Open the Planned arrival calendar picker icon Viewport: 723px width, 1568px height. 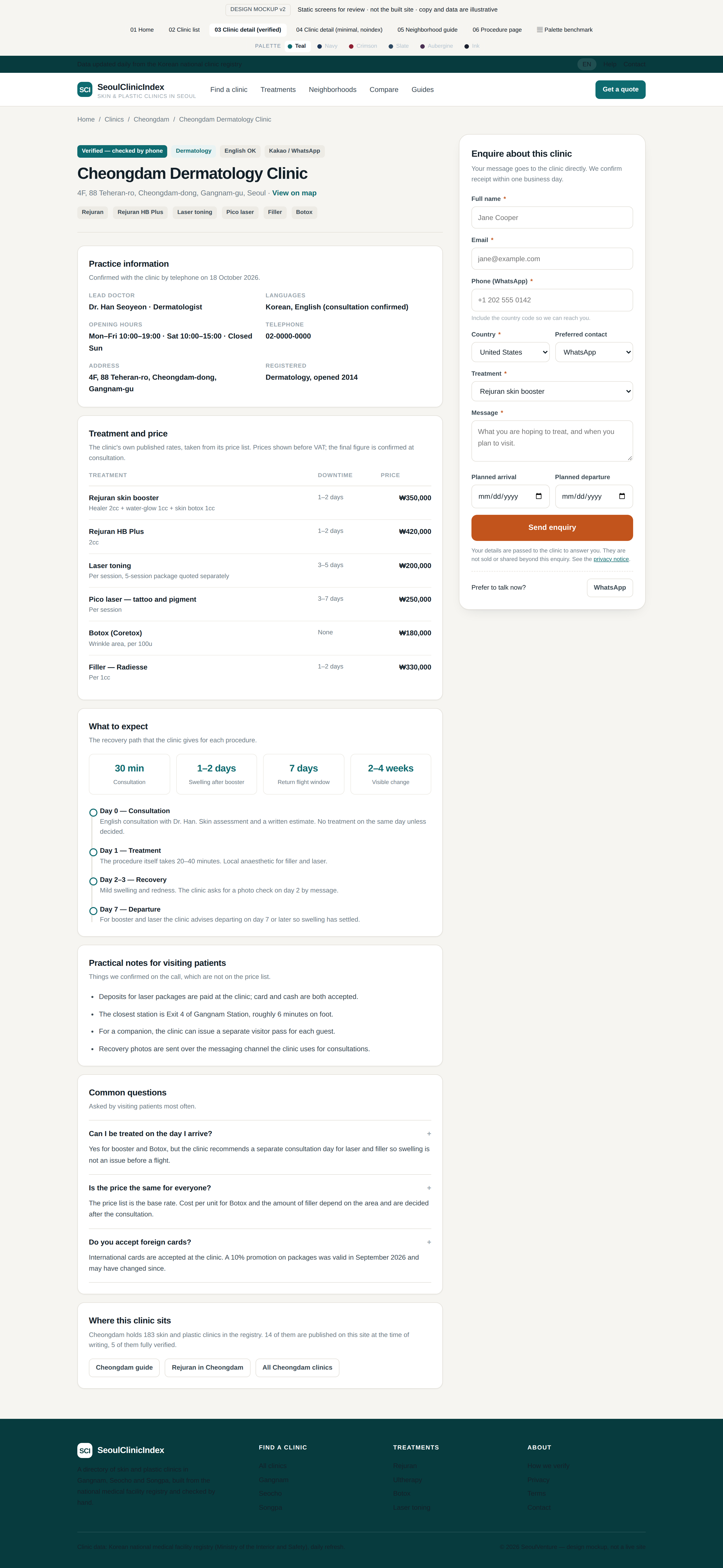coord(538,496)
